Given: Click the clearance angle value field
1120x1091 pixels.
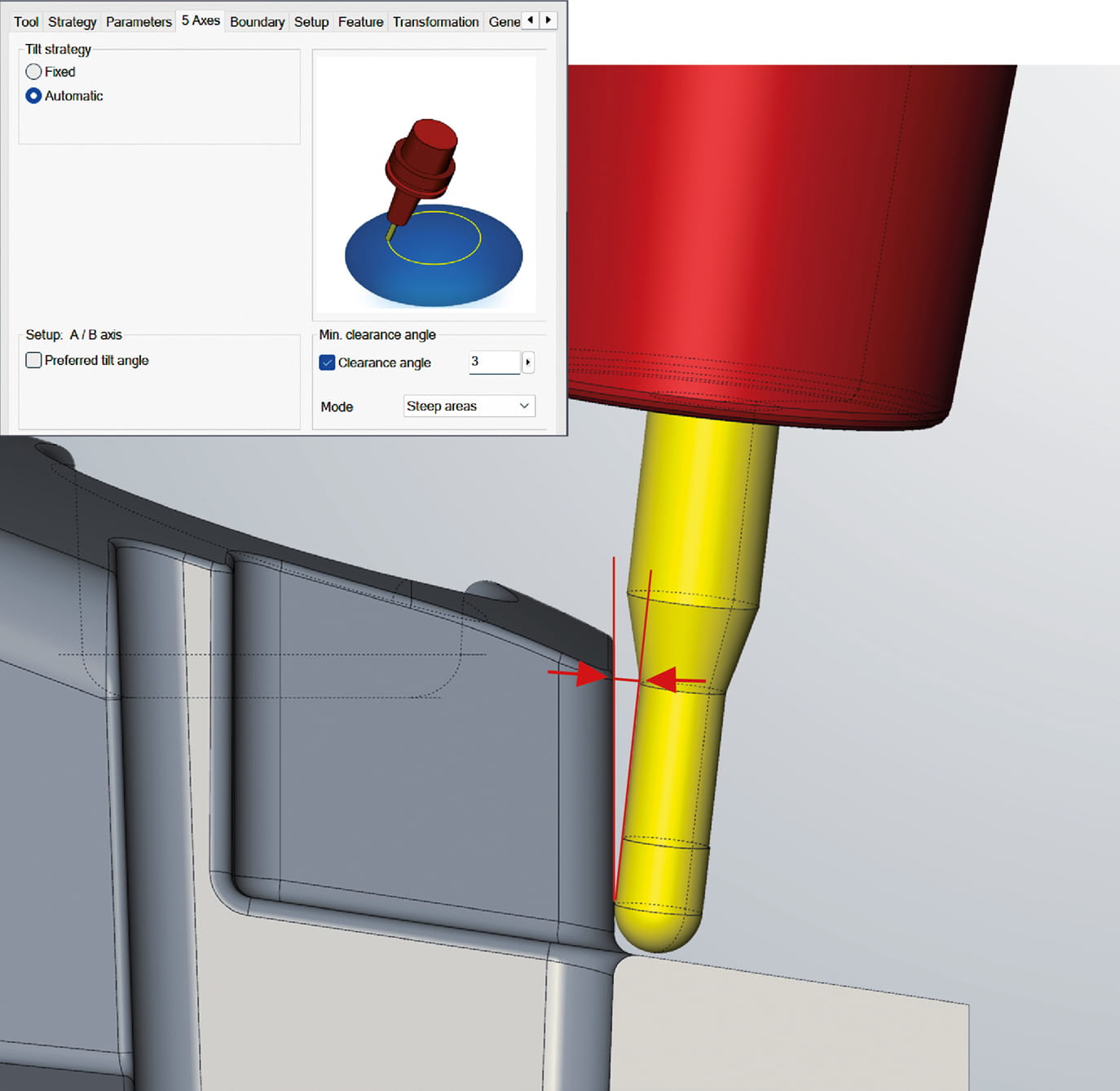Looking at the screenshot, I should coord(493,362).
